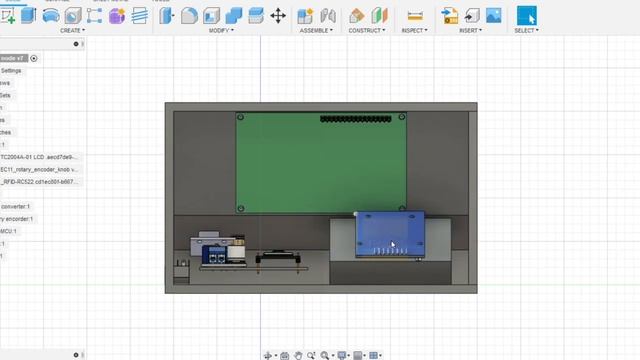This screenshot has width=640, height=360.
Task: Select the Offset Plane tool
Action: (356, 16)
